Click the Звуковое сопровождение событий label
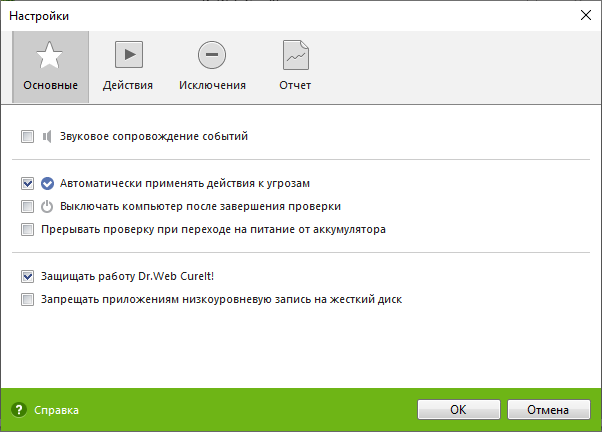 point(154,136)
